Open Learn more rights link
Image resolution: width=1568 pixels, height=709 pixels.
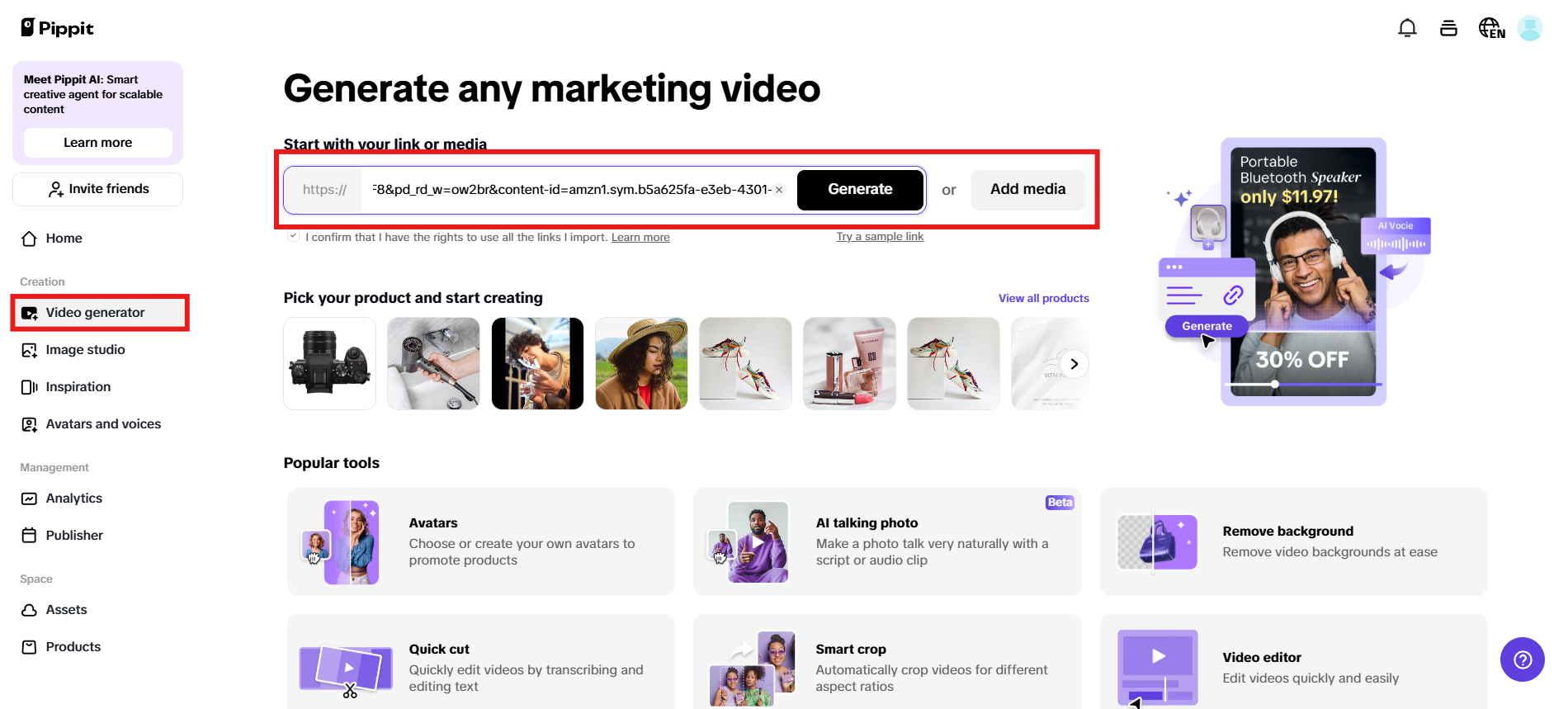pyautogui.click(x=640, y=238)
